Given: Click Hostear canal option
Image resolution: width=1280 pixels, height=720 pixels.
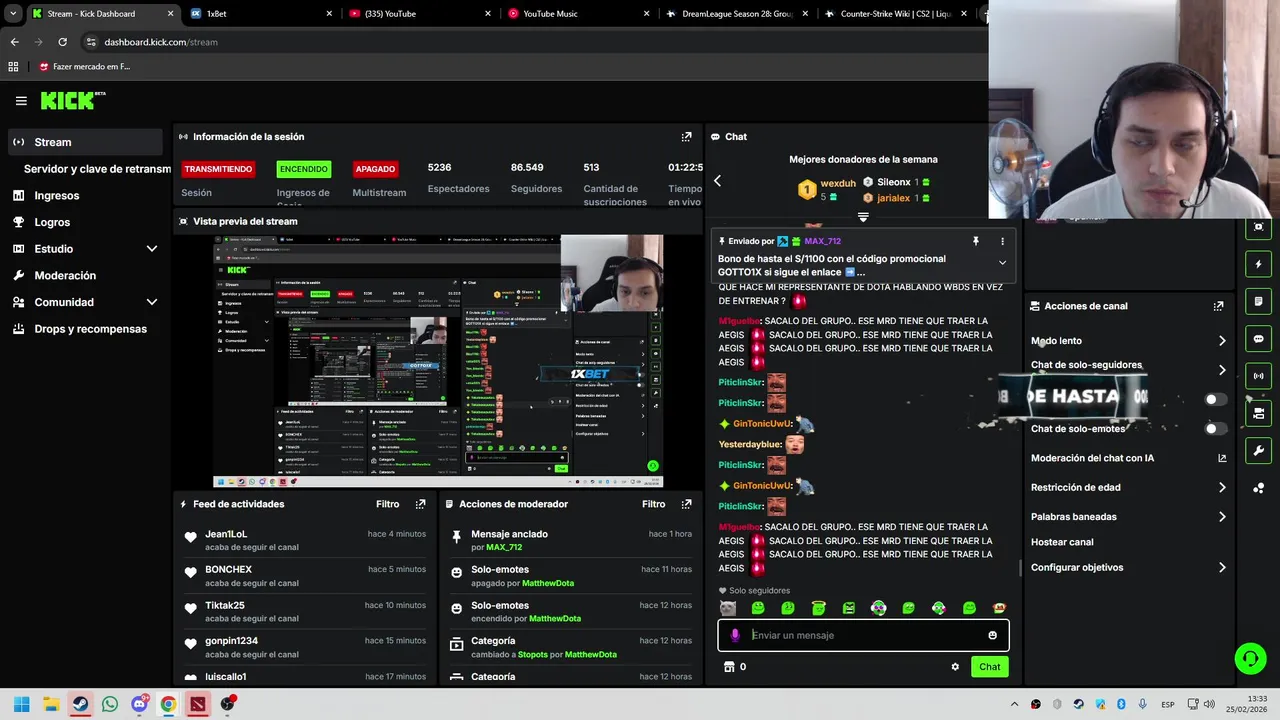Looking at the screenshot, I should [1062, 542].
